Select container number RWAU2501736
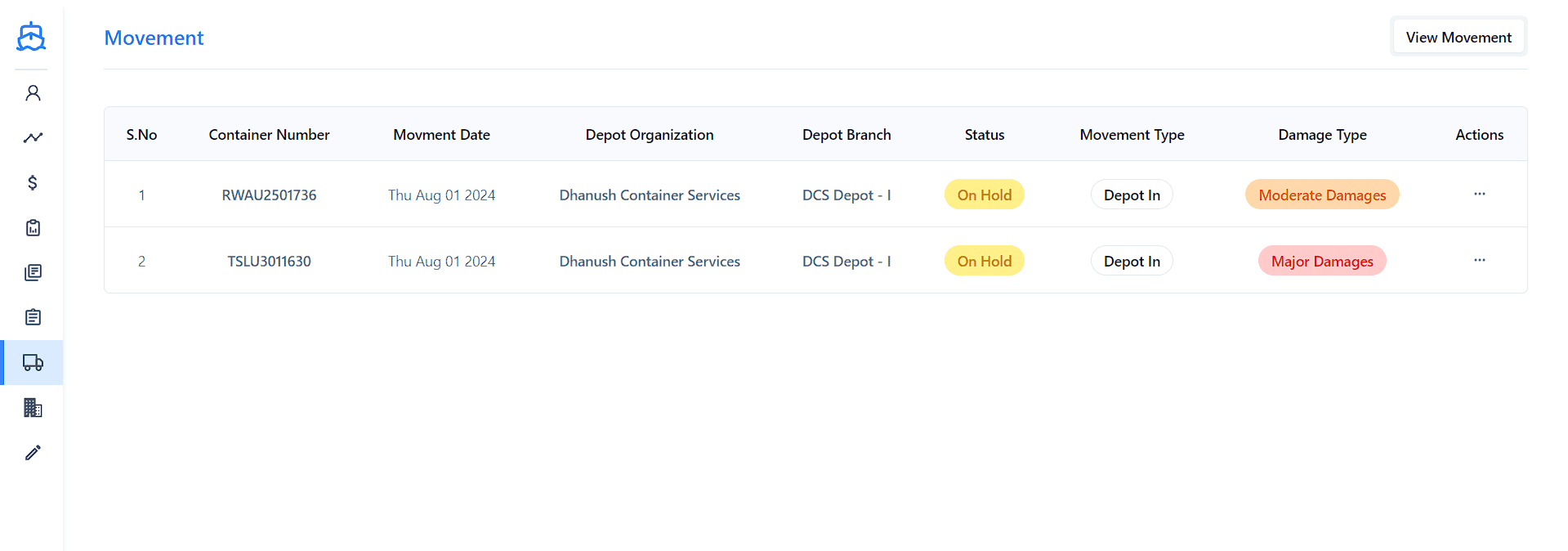1568x551 pixels. 269,195
